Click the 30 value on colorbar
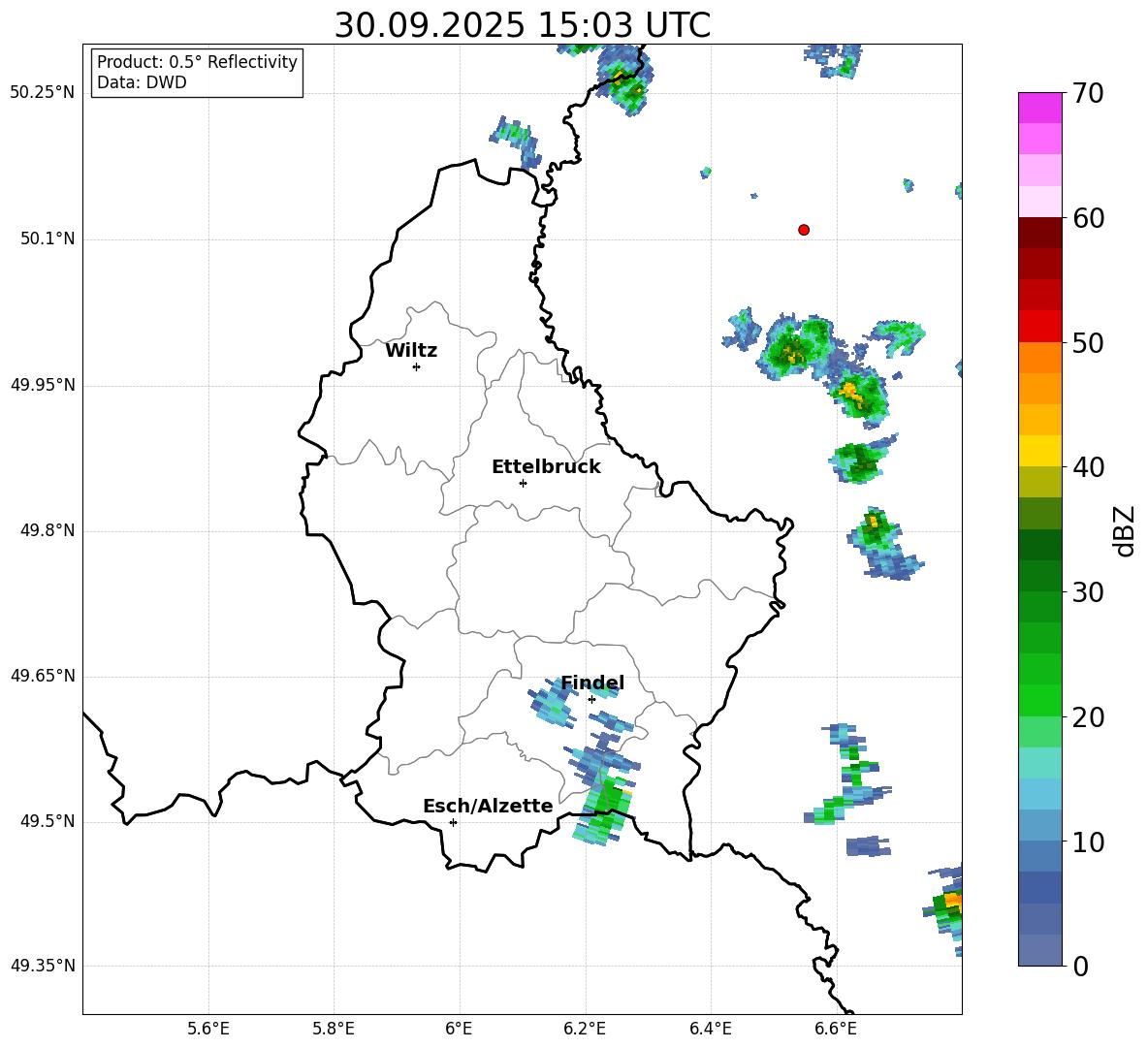Screen dimensions: 1148x1048 (x=1088, y=592)
